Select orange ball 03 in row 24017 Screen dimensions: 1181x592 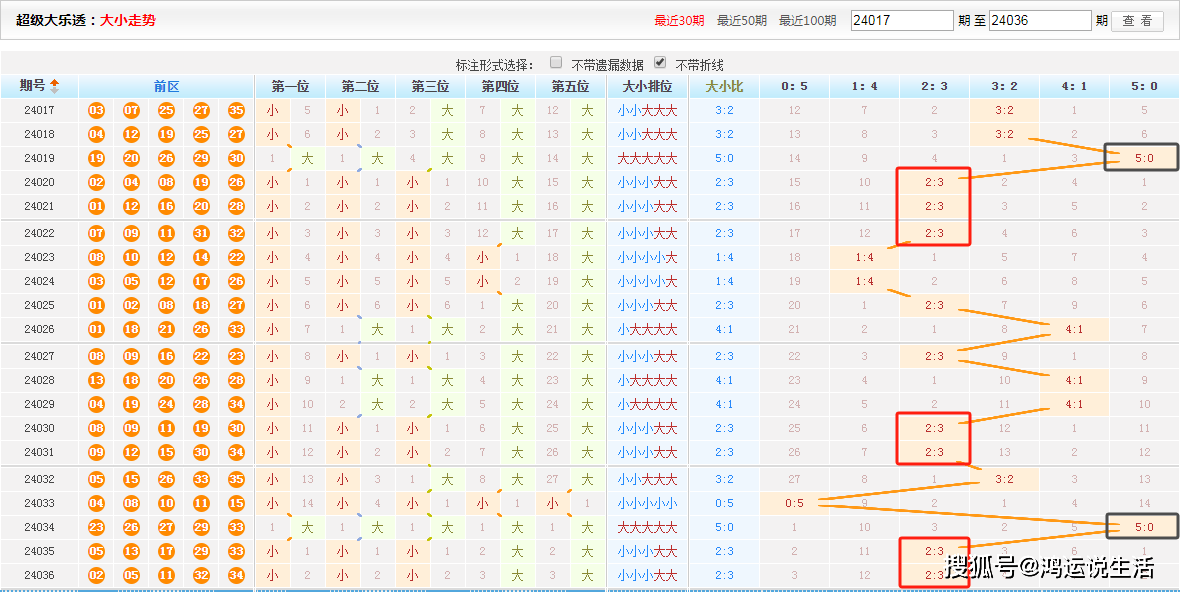pos(96,109)
